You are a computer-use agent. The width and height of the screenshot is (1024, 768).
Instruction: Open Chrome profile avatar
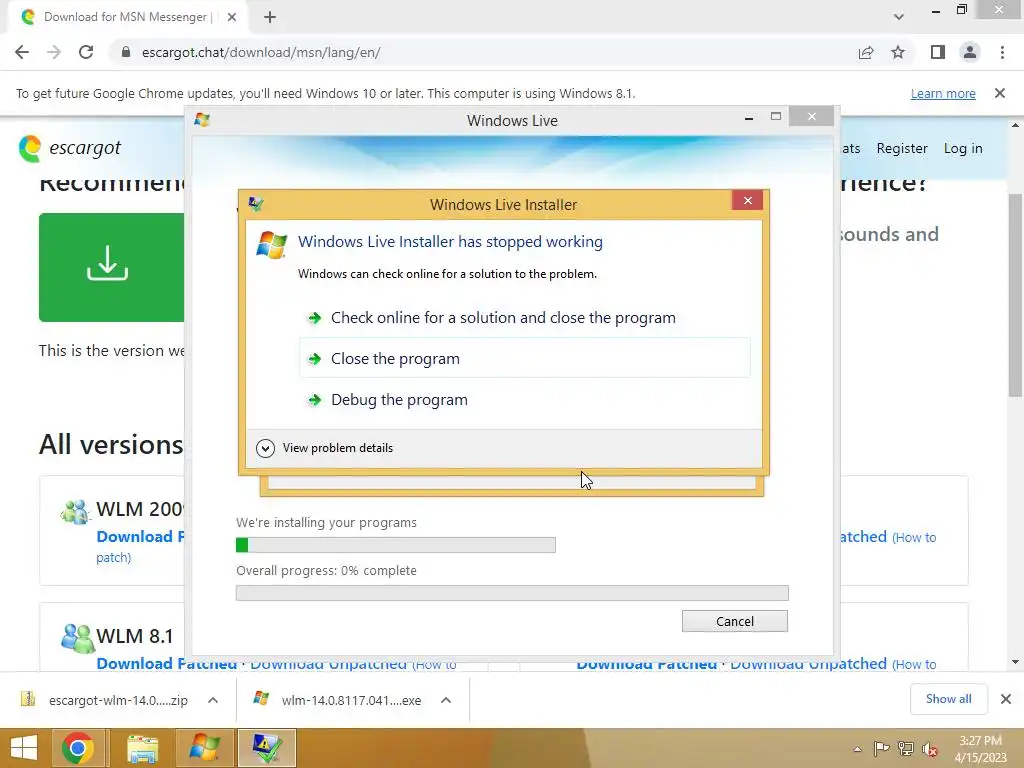point(970,52)
